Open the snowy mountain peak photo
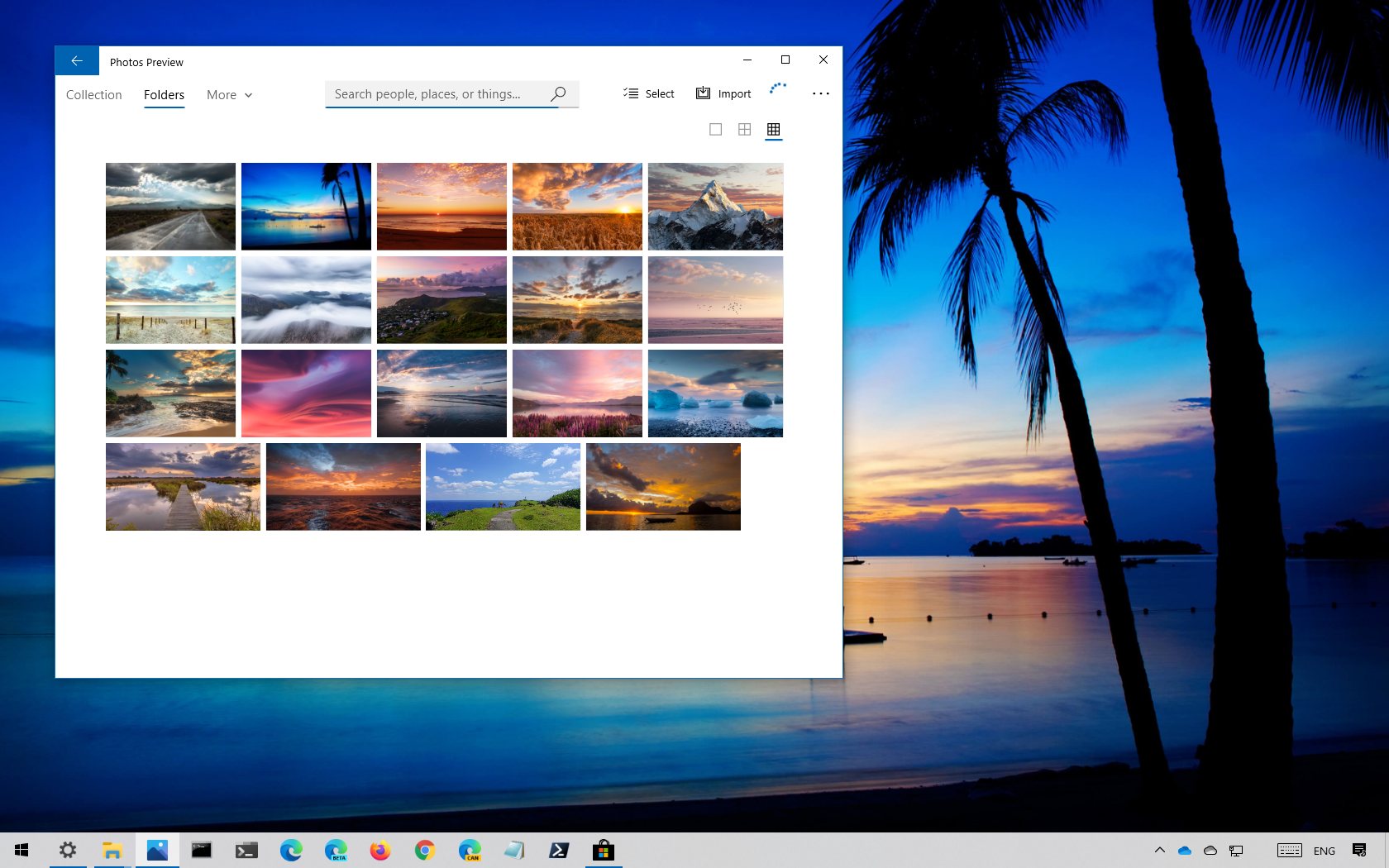 (x=715, y=206)
